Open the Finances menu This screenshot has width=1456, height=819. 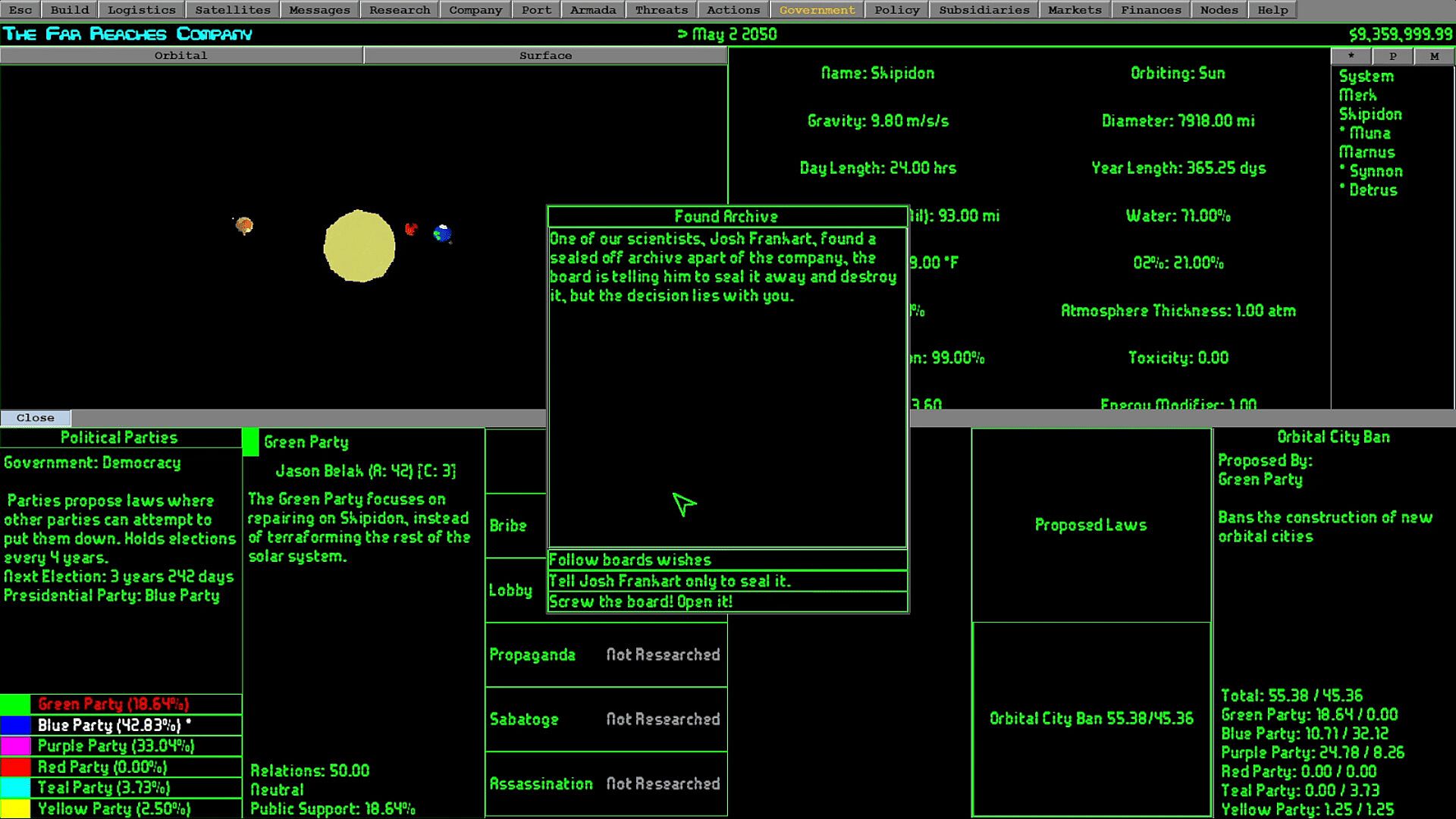1150,10
